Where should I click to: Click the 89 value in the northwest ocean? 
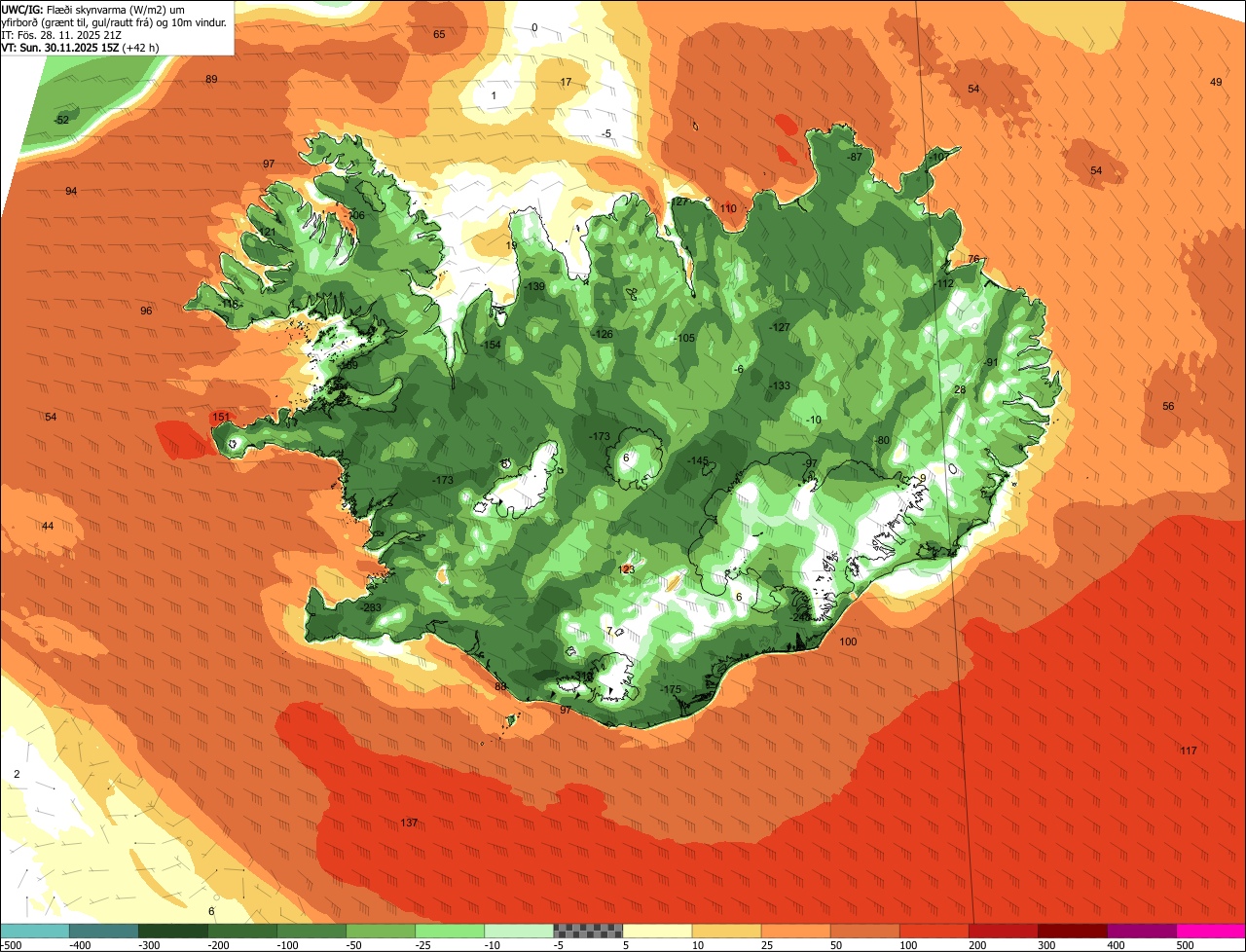point(211,79)
